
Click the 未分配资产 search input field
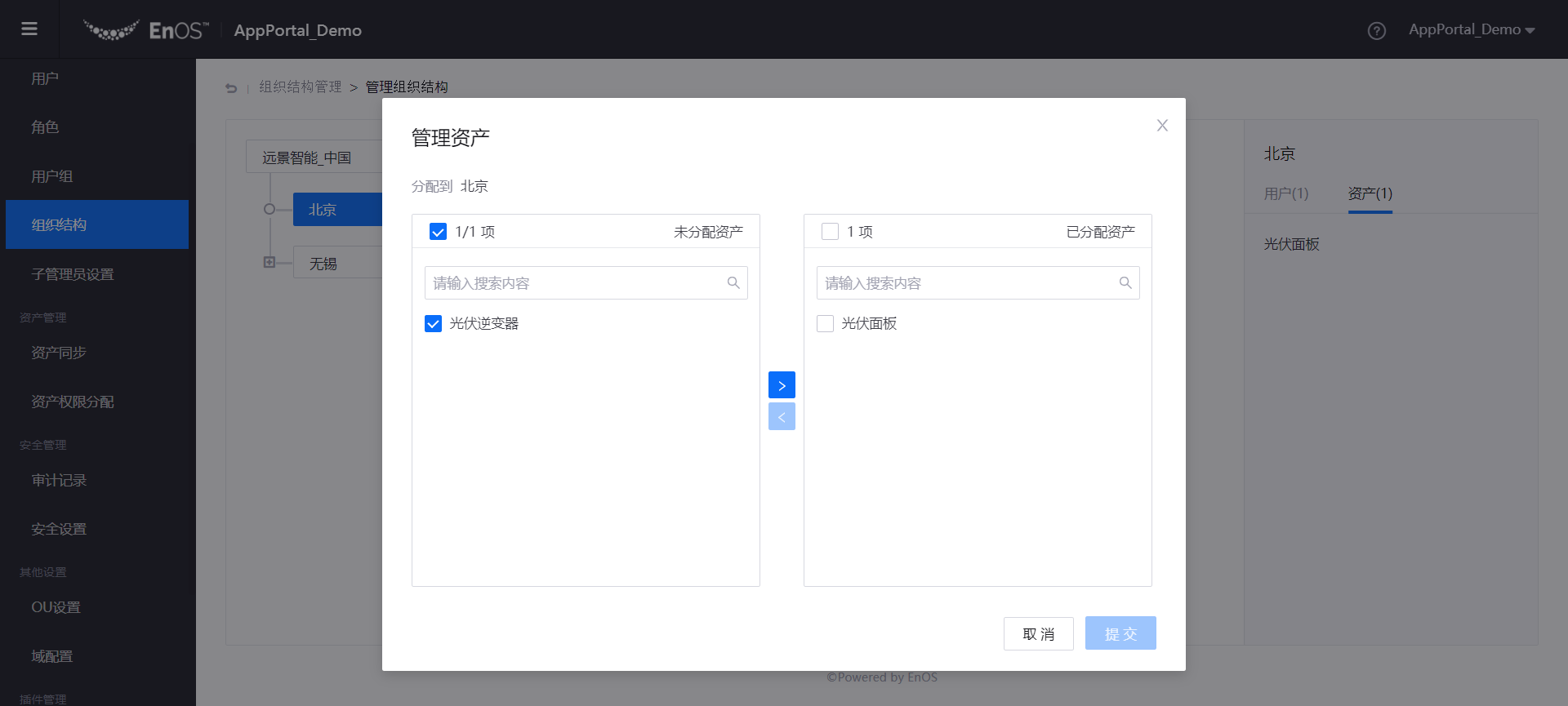576,283
